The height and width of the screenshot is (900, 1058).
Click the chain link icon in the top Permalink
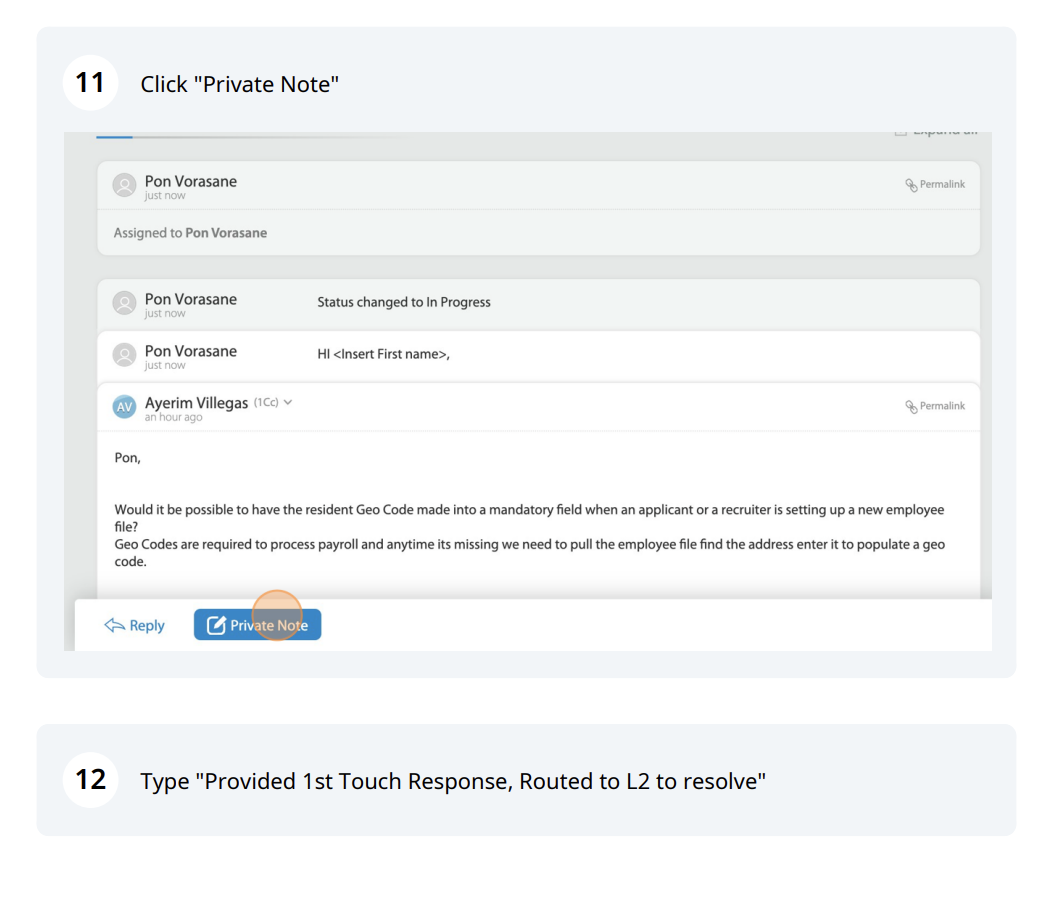911,185
